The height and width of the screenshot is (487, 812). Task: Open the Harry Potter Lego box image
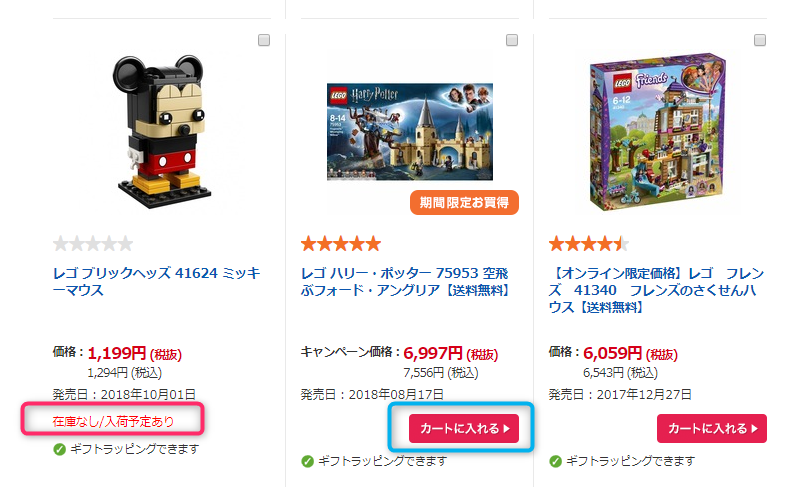410,132
